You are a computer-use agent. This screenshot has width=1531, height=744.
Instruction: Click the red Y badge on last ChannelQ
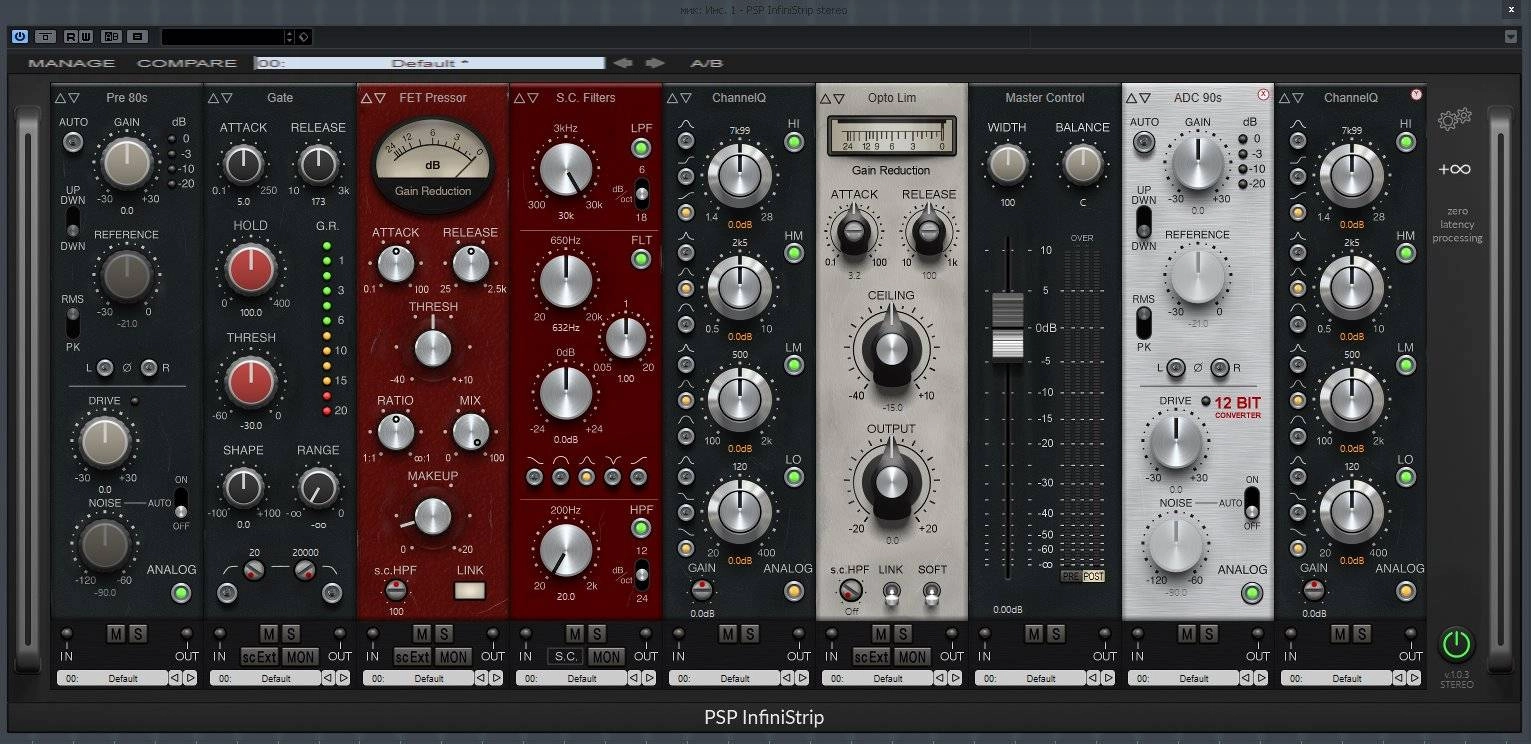(x=1415, y=96)
